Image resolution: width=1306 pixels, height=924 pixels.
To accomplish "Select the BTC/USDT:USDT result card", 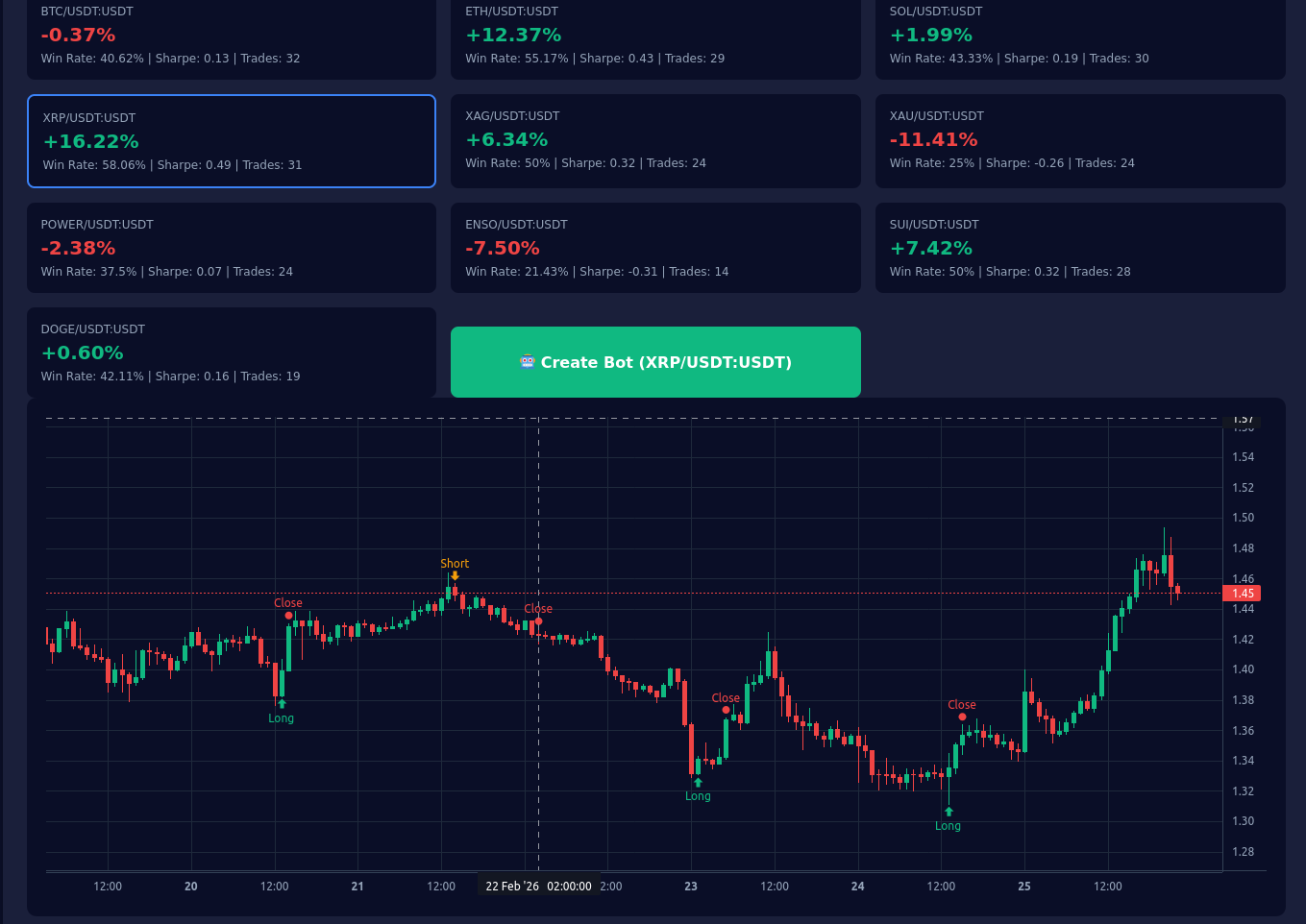I will (x=231, y=36).
